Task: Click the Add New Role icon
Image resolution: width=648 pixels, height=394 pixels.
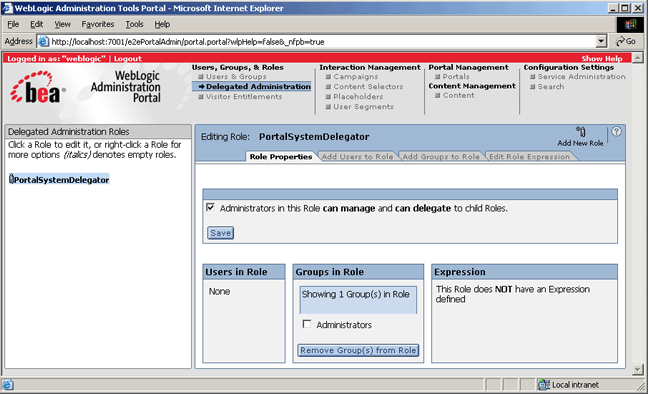Action: tap(581, 131)
